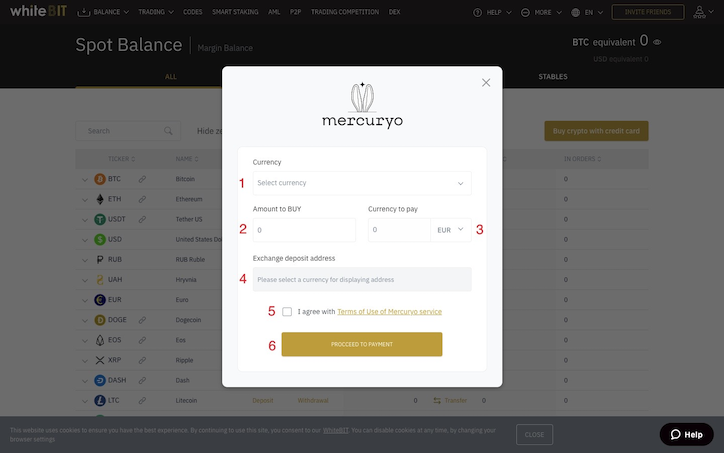Click the link icon beside BTC ticker
Image resolution: width=724 pixels, height=453 pixels.
[142, 179]
